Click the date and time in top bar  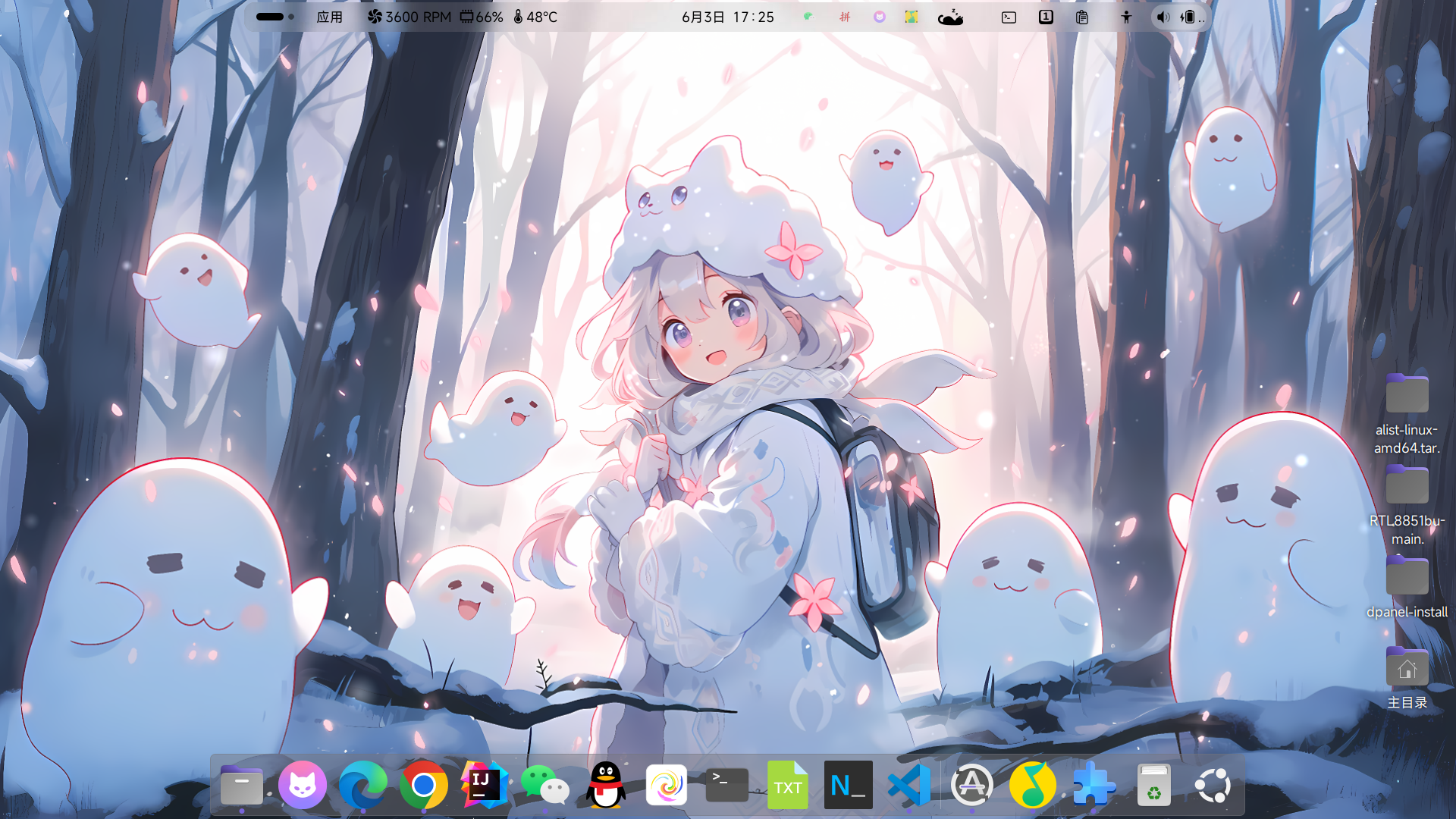(x=727, y=17)
